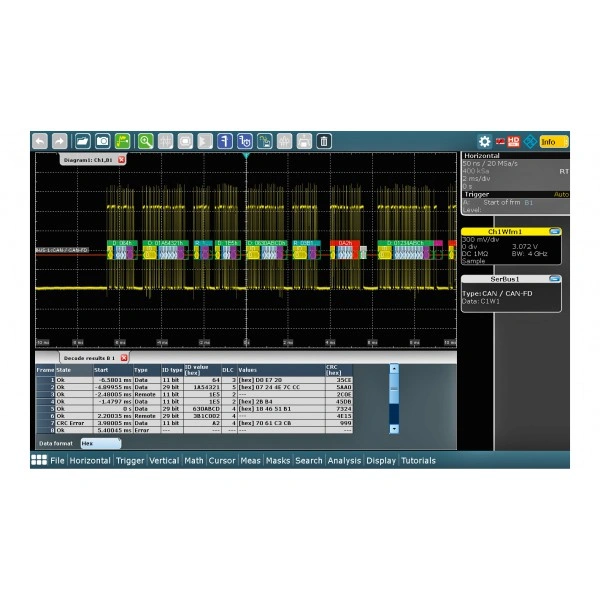Open the Data format Hex dropdown
The height and width of the screenshot is (600, 600).
(101, 443)
